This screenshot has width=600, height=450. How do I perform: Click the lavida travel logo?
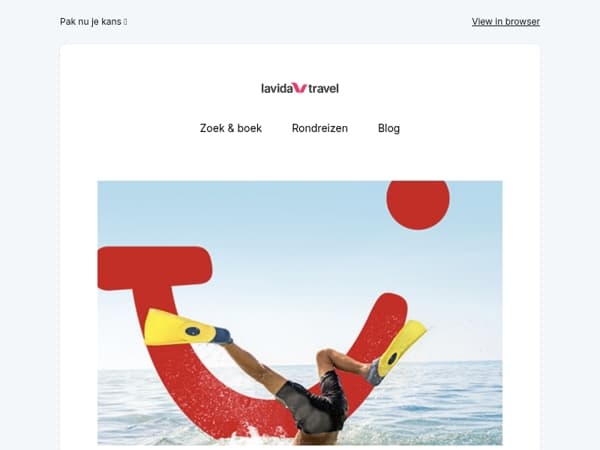pos(300,88)
